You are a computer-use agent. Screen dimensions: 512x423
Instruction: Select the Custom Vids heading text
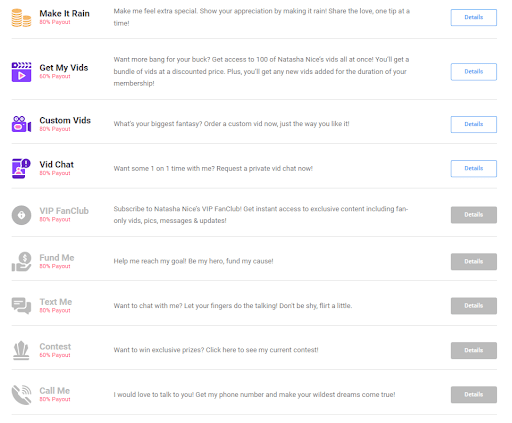tap(65, 120)
